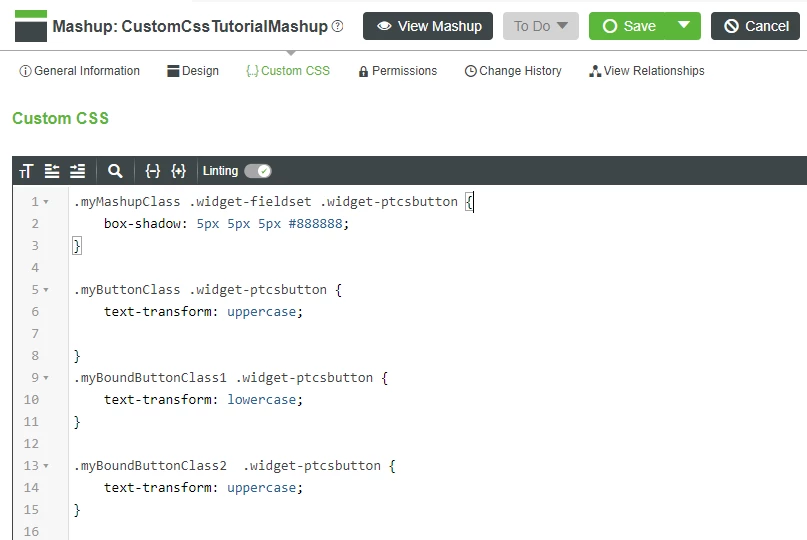Click uppercase value on line 6

[x=261, y=311]
